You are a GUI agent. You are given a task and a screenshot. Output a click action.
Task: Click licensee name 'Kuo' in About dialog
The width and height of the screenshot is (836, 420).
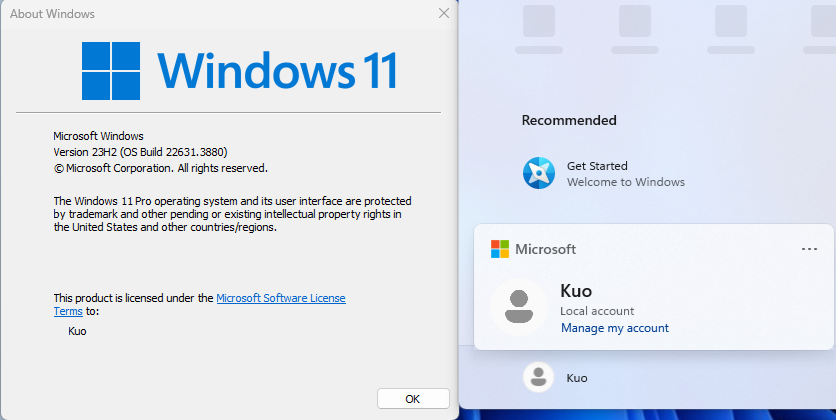(77, 331)
